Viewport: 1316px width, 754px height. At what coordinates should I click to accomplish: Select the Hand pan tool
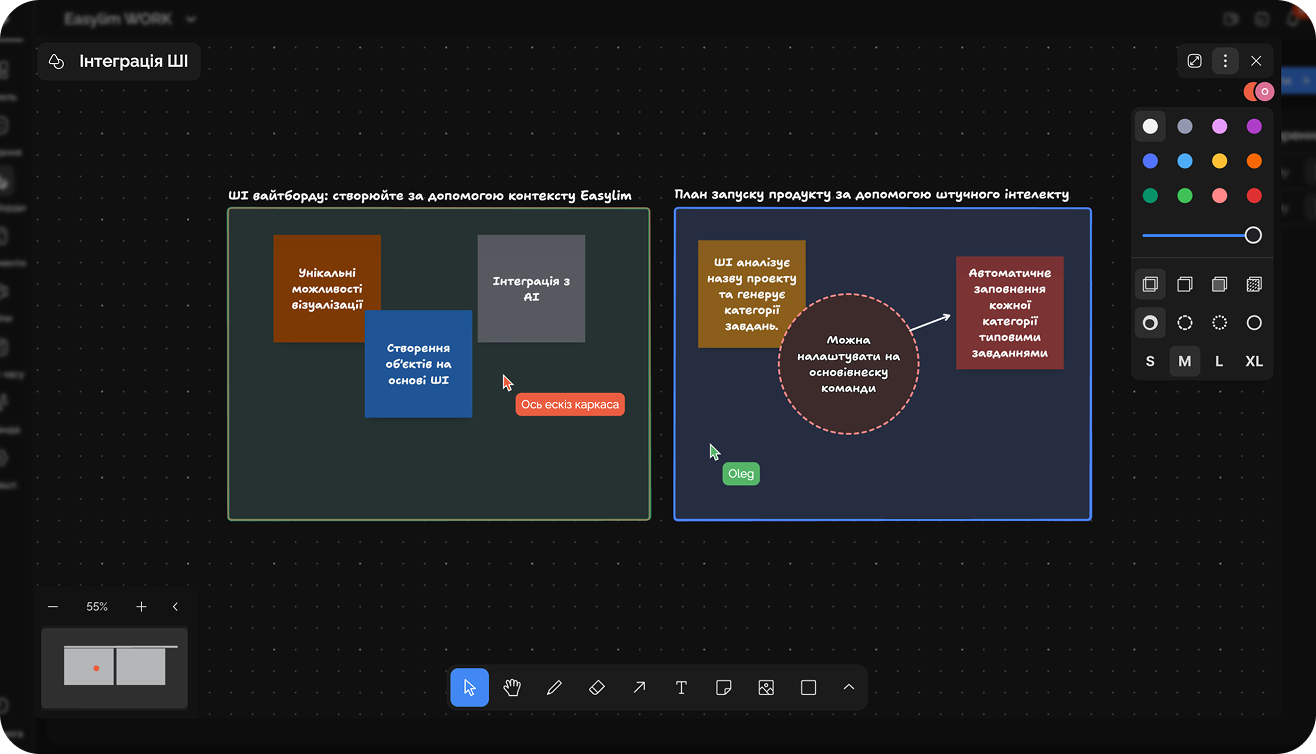click(512, 688)
